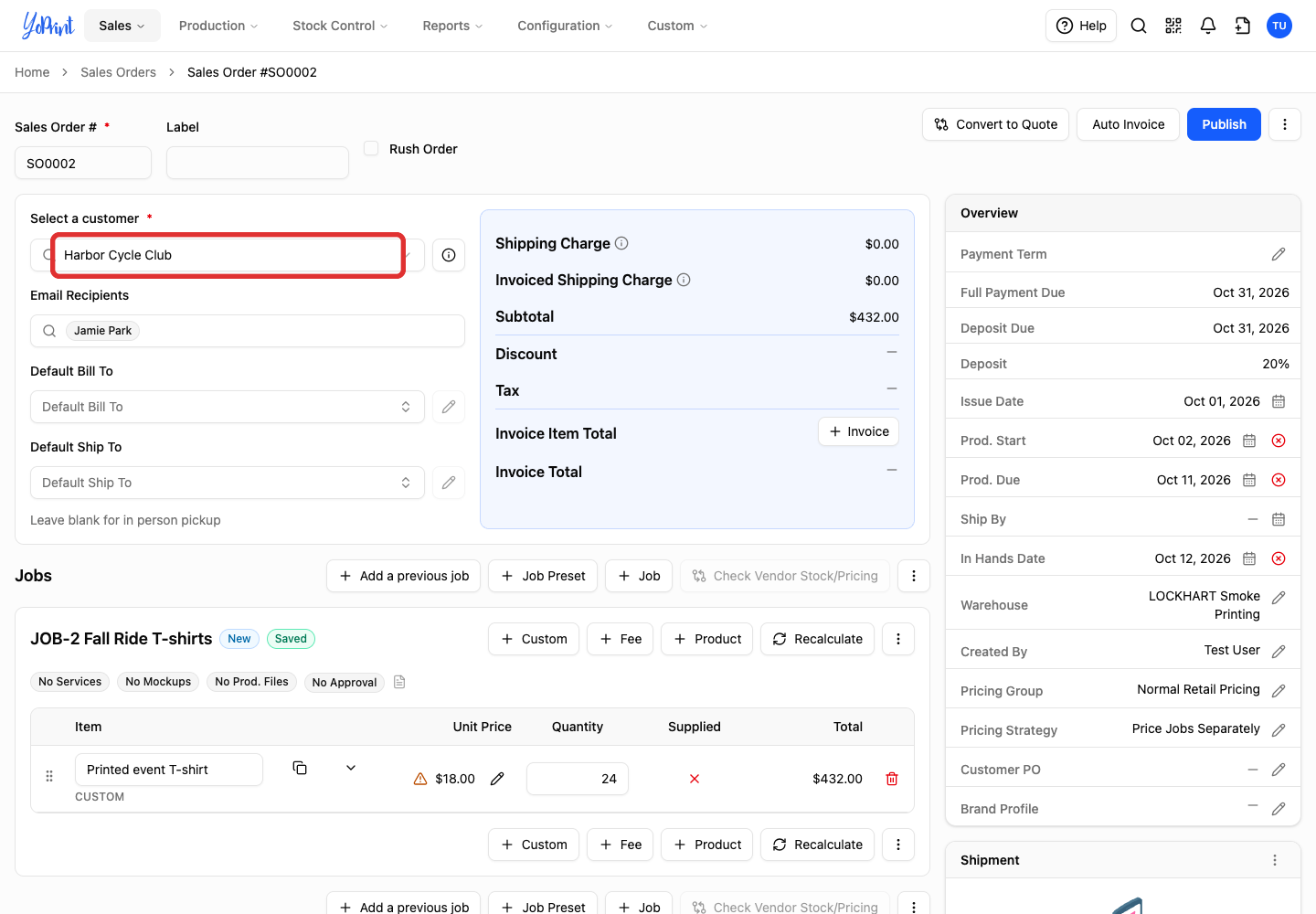Duplicate the Printed event T-shirt item
1316x914 pixels.
[300, 768]
